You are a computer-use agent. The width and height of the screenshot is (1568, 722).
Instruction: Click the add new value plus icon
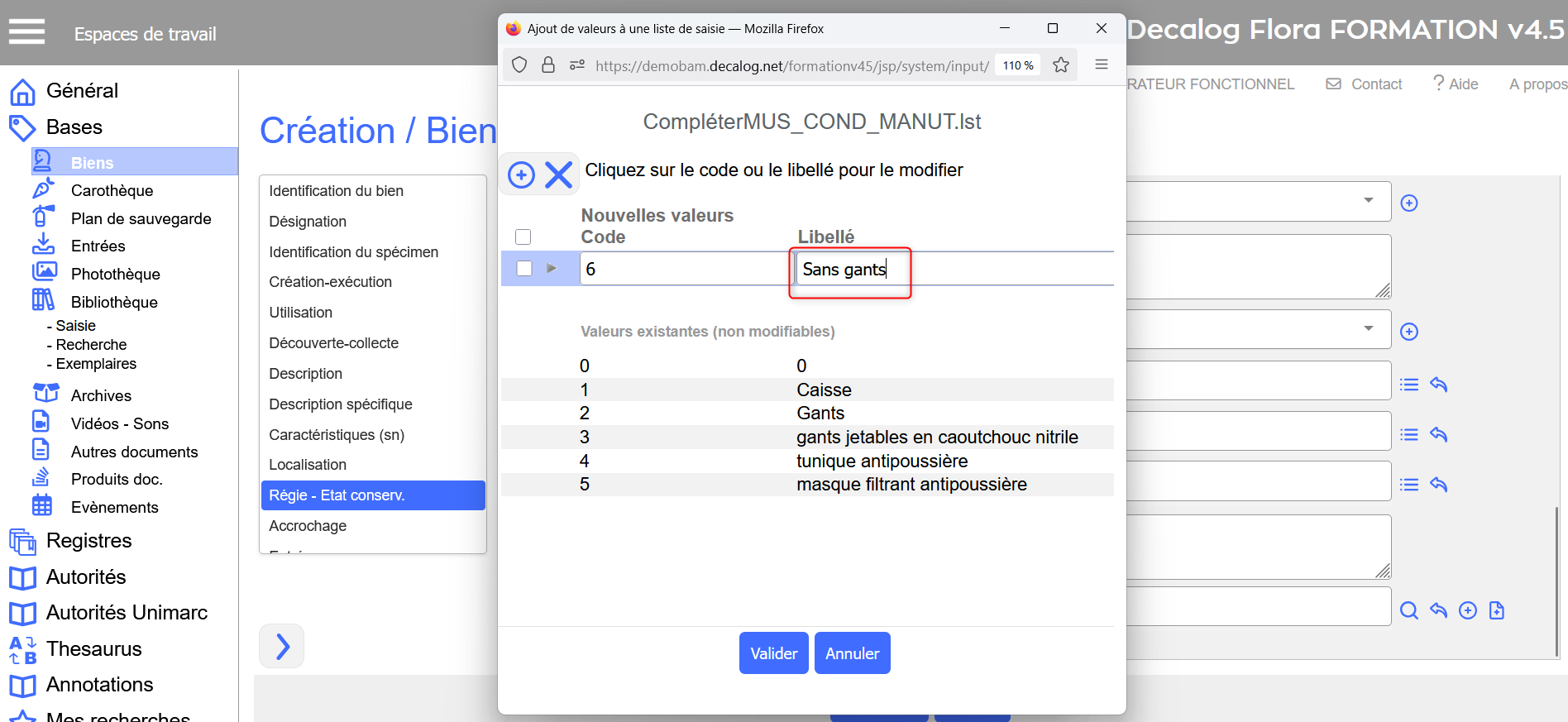521,175
